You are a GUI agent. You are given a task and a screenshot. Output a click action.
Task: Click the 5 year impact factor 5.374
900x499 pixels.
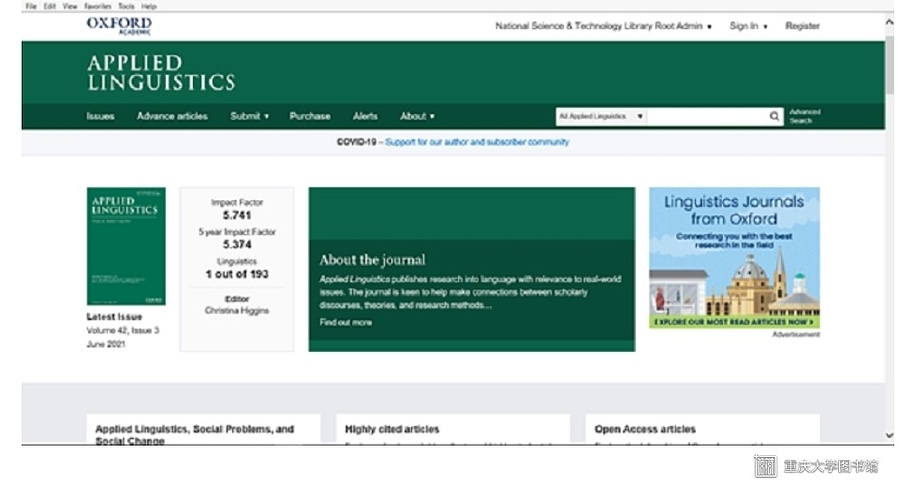tap(237, 245)
